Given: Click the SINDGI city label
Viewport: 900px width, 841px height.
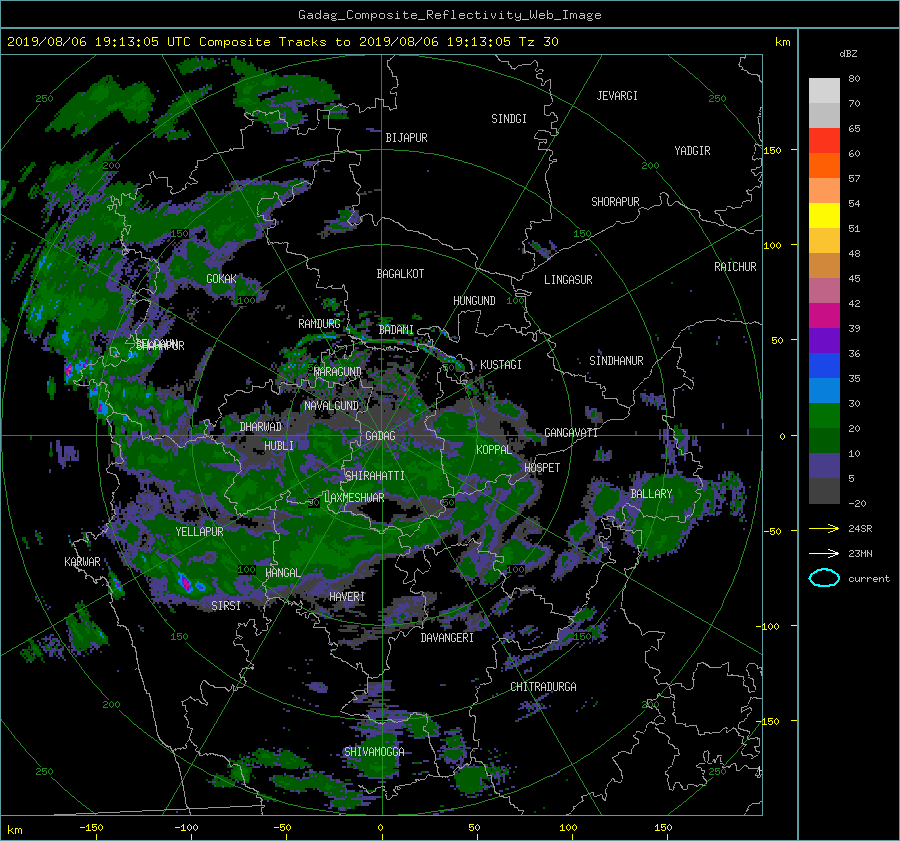Looking at the screenshot, I should (509, 119).
